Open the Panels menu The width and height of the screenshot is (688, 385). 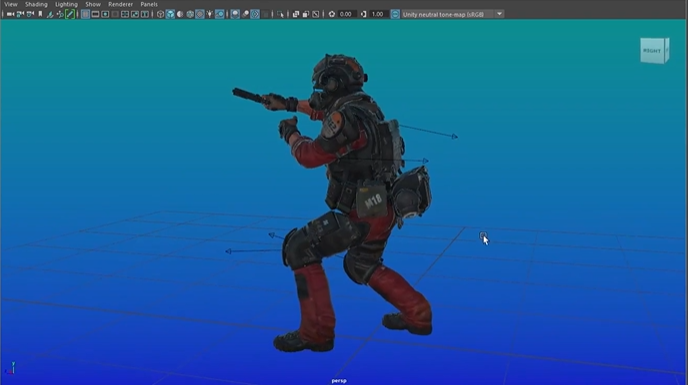149,4
